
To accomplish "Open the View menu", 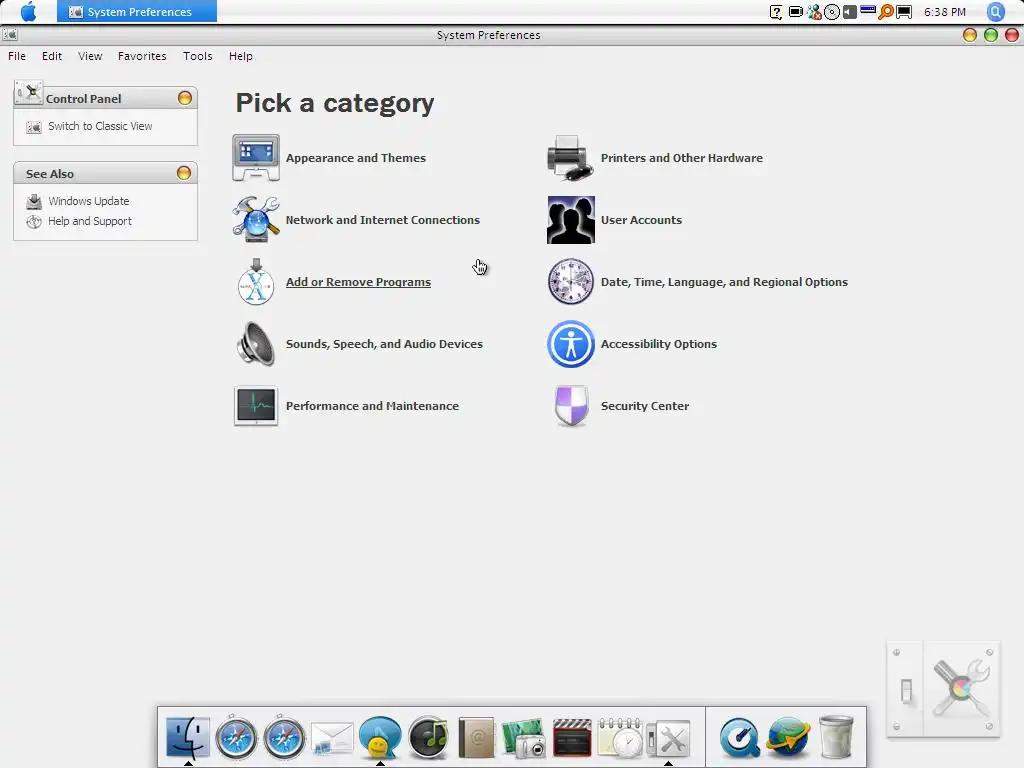I will point(90,56).
